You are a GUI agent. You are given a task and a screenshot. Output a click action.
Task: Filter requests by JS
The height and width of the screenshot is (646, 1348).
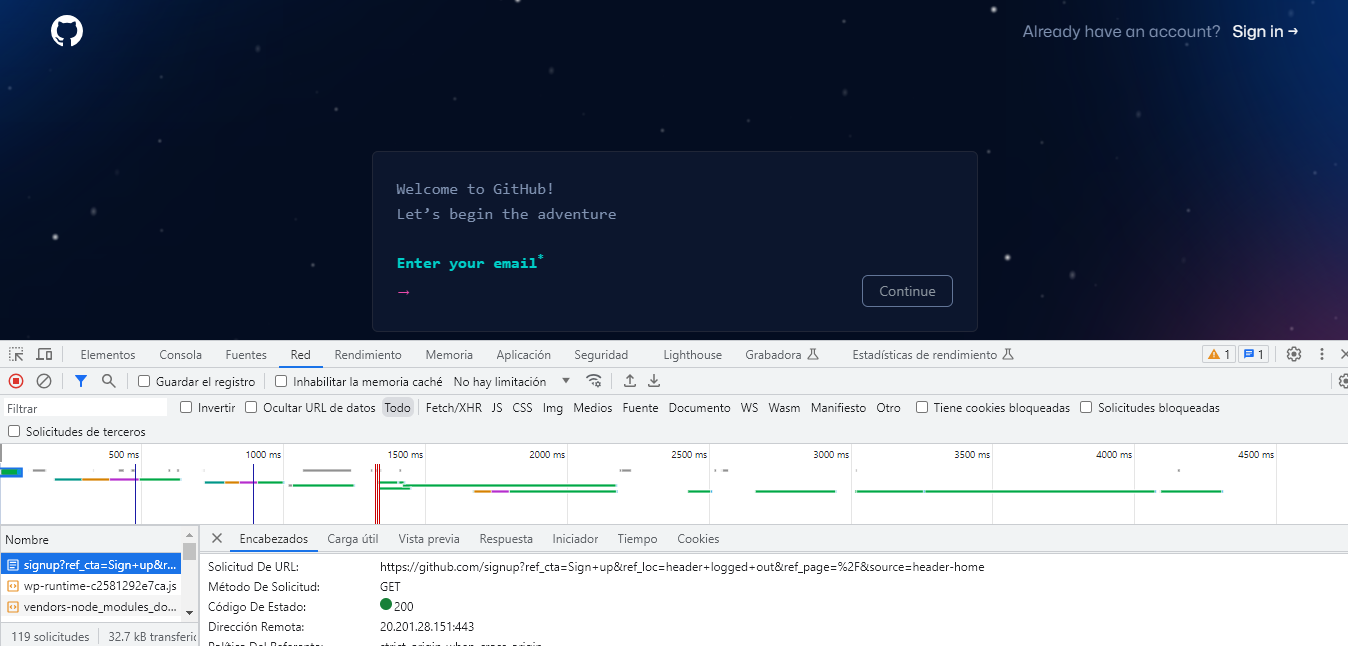coord(497,408)
